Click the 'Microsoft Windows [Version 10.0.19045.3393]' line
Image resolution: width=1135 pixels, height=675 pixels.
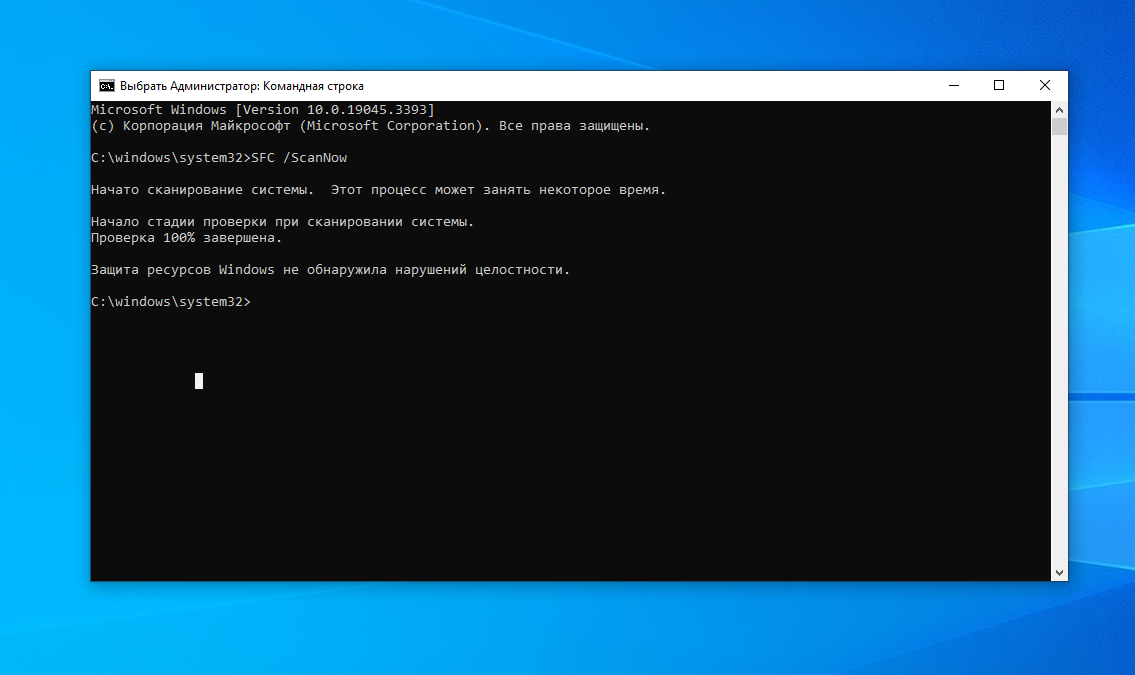tap(263, 110)
